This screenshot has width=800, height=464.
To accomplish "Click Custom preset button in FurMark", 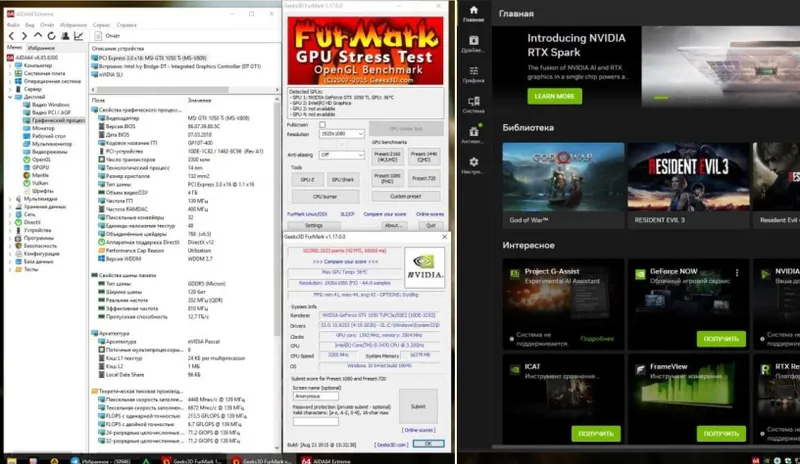I will (406, 196).
